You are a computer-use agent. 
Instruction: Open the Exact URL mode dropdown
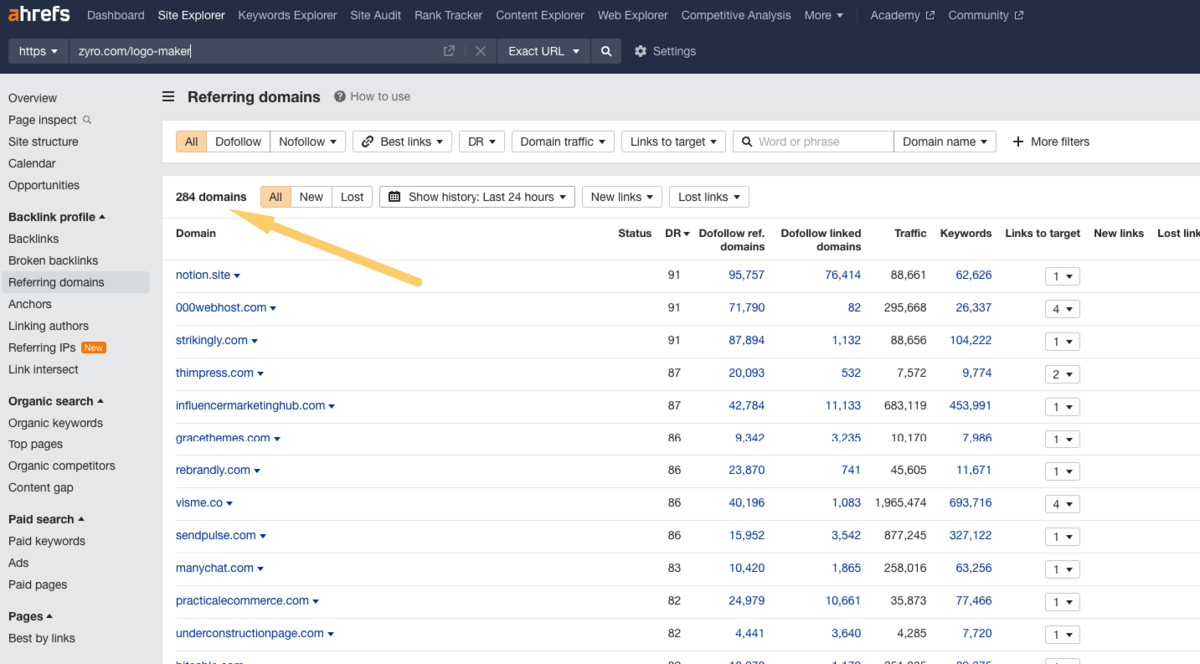pos(543,51)
